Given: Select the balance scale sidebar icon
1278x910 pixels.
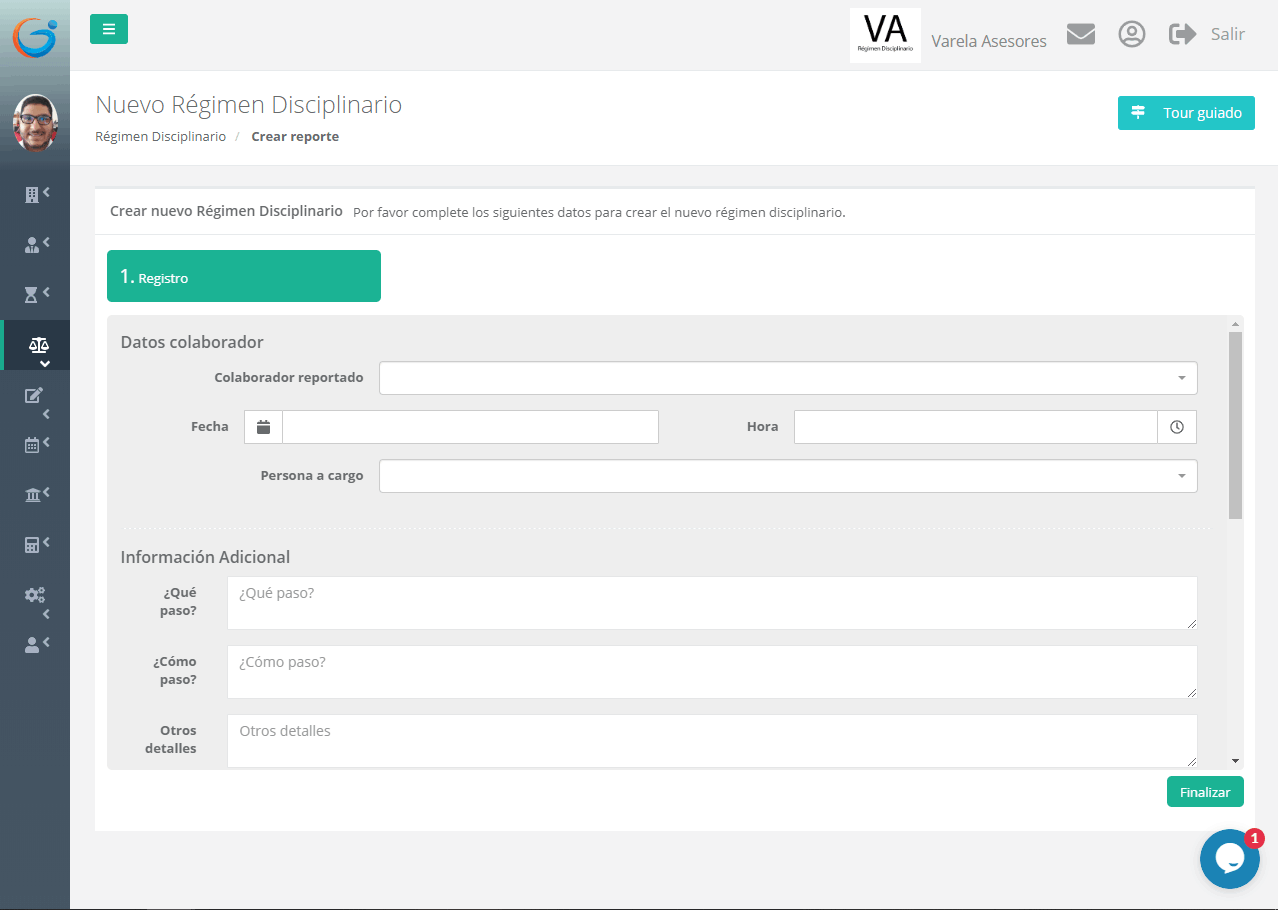Looking at the screenshot, I should coord(38,345).
